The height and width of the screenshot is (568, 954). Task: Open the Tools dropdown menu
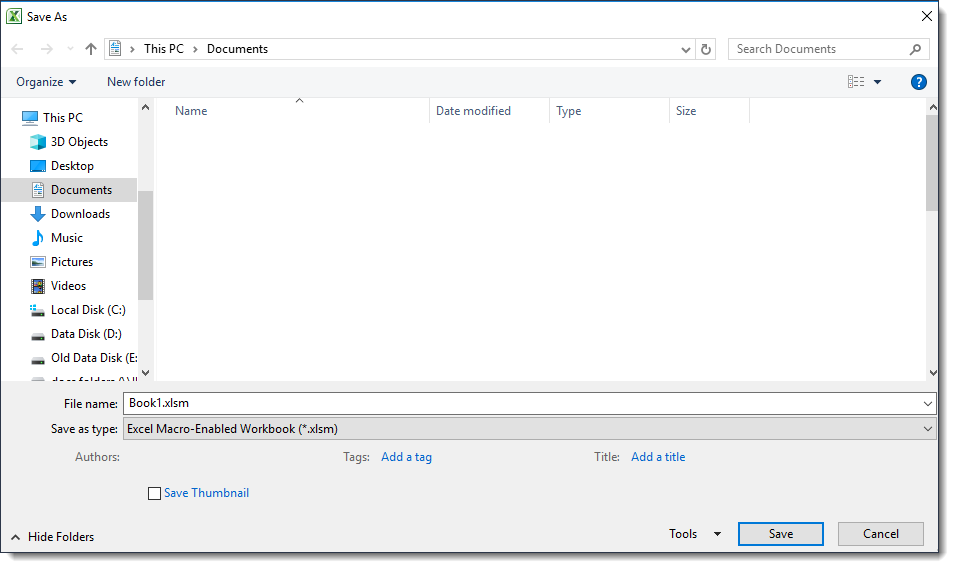click(x=694, y=534)
